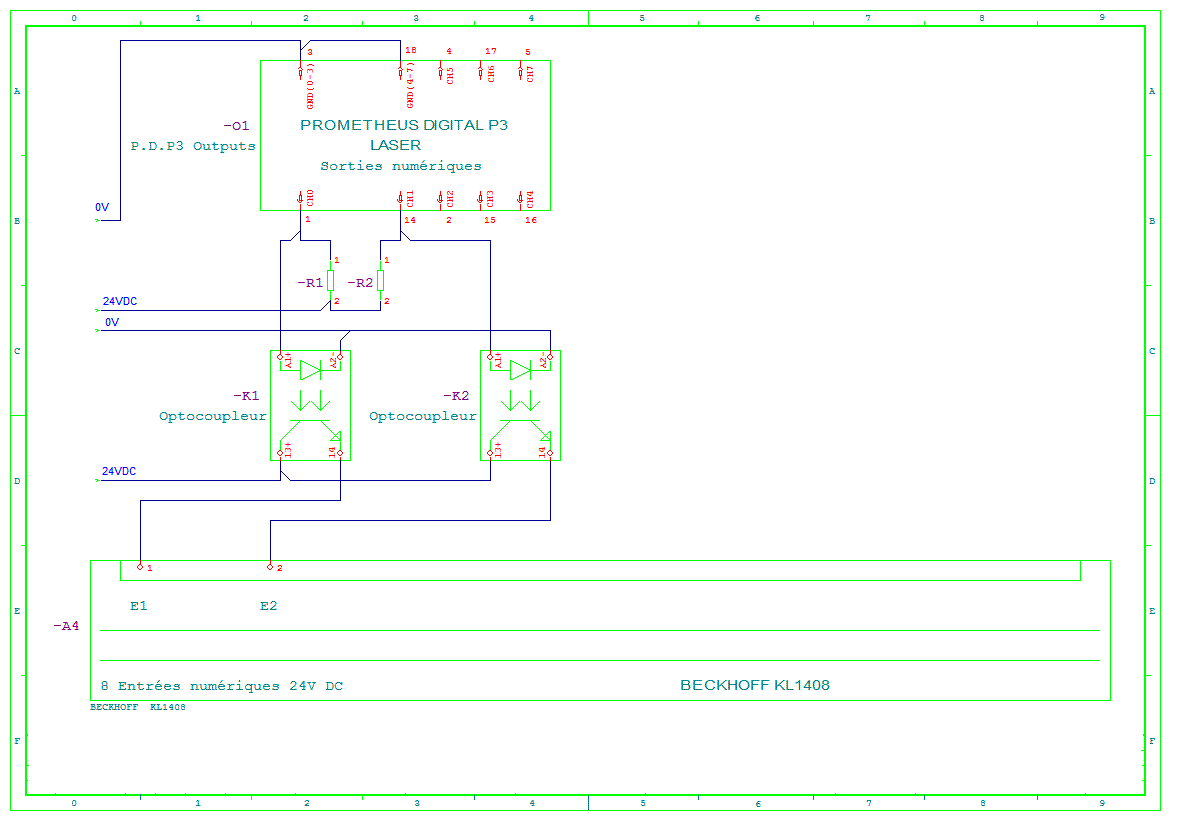This screenshot has height=830, width=1190.
Task: Select the phototransistor symbol in K1
Action: point(310,431)
